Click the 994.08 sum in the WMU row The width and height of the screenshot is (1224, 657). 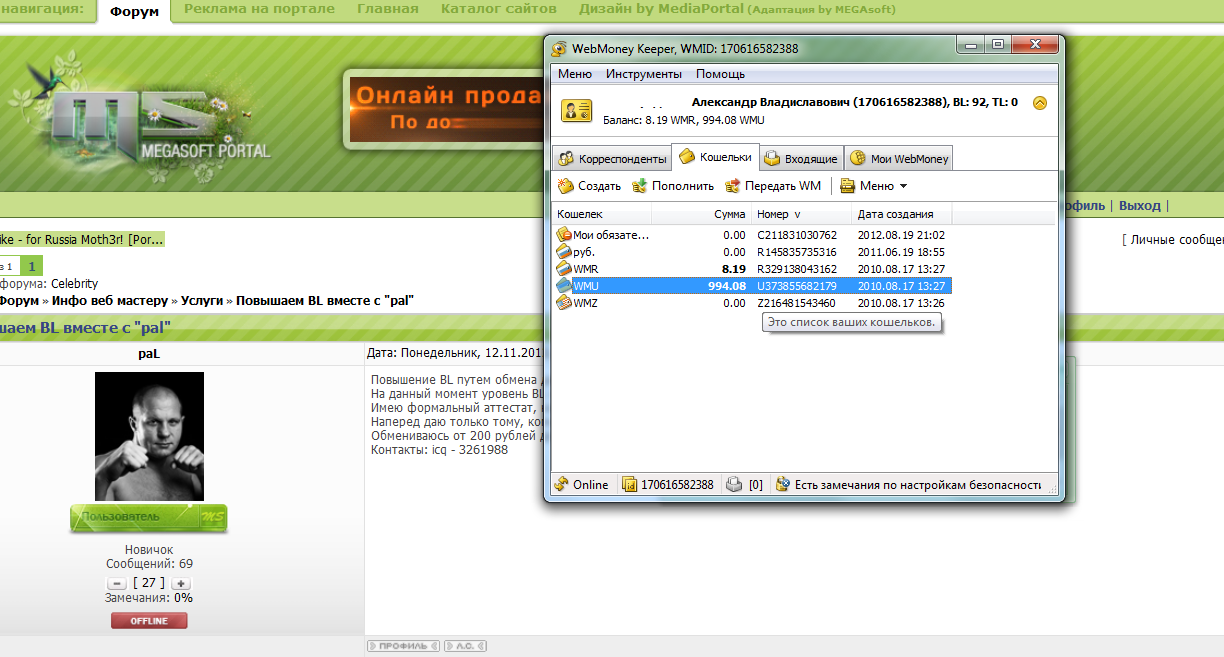coord(727,286)
